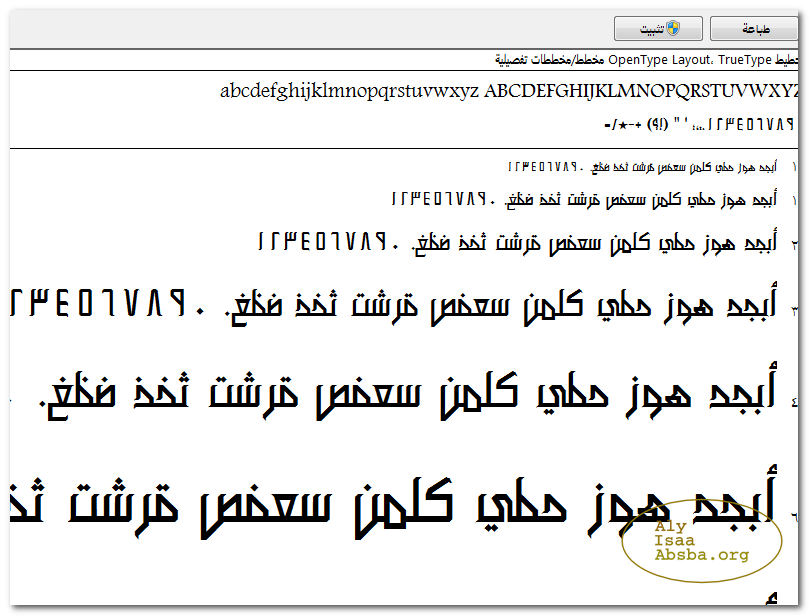Click the word Aly in the oval watermark
This screenshot has width=809, height=616.
[x=669, y=525]
